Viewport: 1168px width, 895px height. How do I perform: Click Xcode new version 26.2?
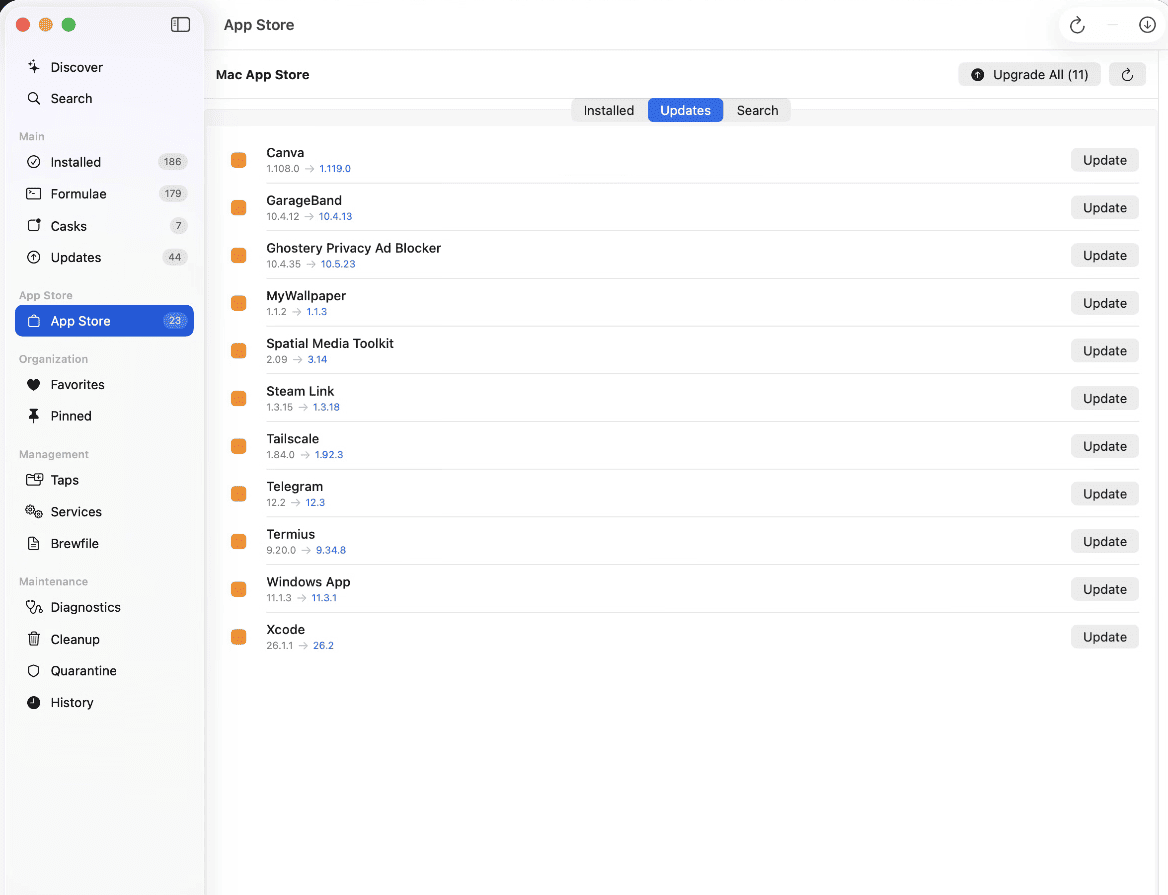point(323,646)
